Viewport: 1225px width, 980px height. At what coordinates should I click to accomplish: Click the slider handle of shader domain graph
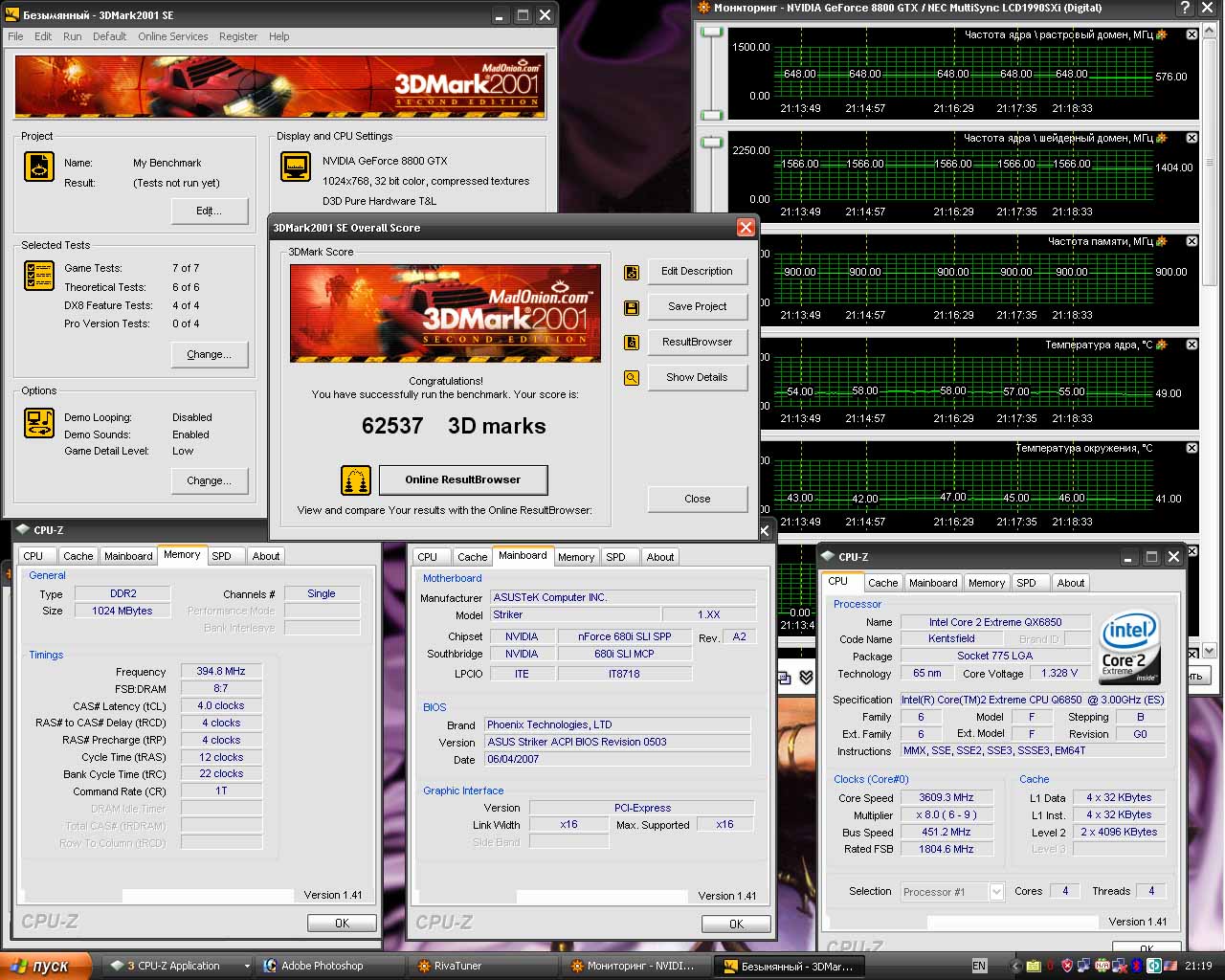click(711, 143)
